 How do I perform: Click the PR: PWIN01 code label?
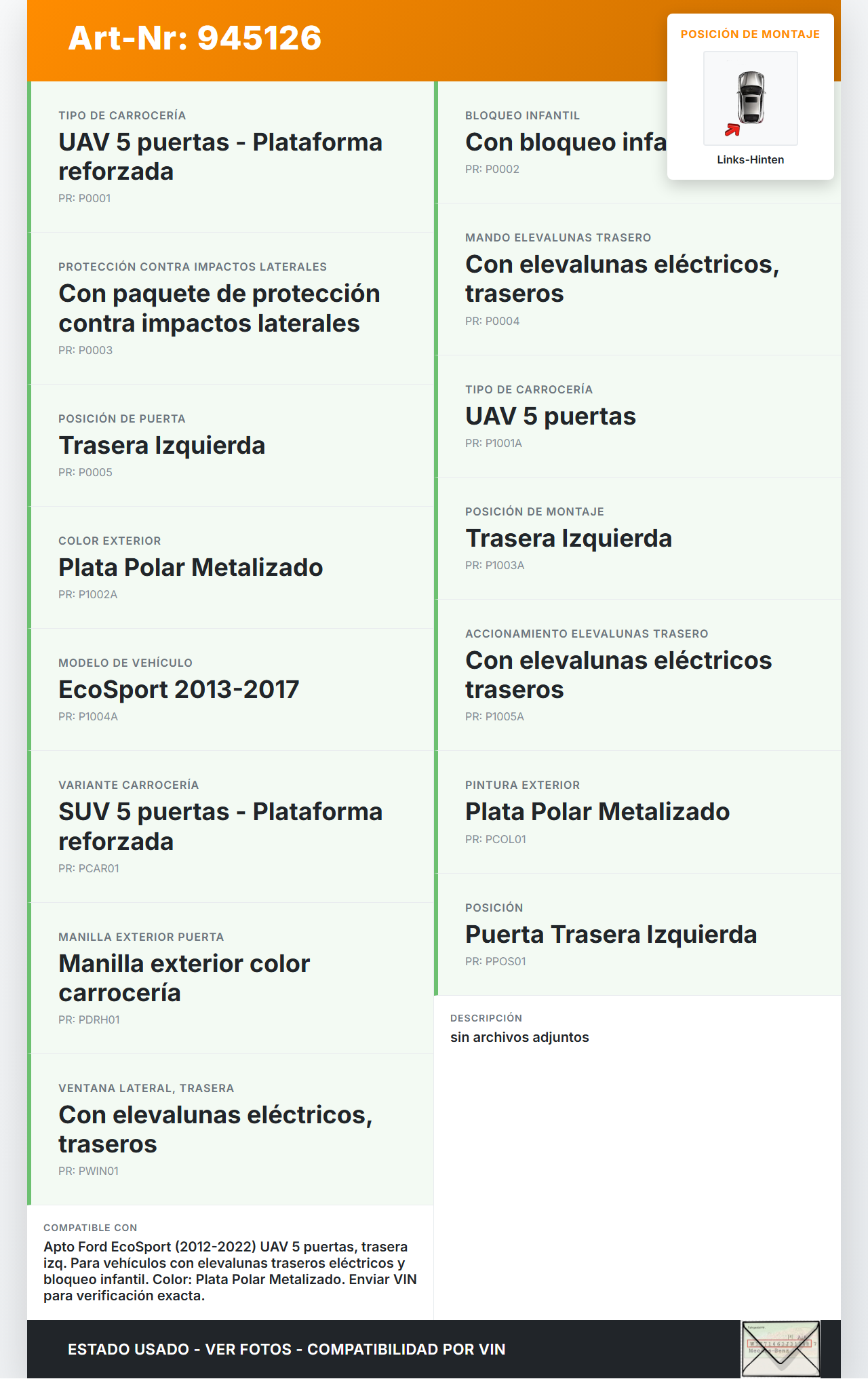[88, 1171]
